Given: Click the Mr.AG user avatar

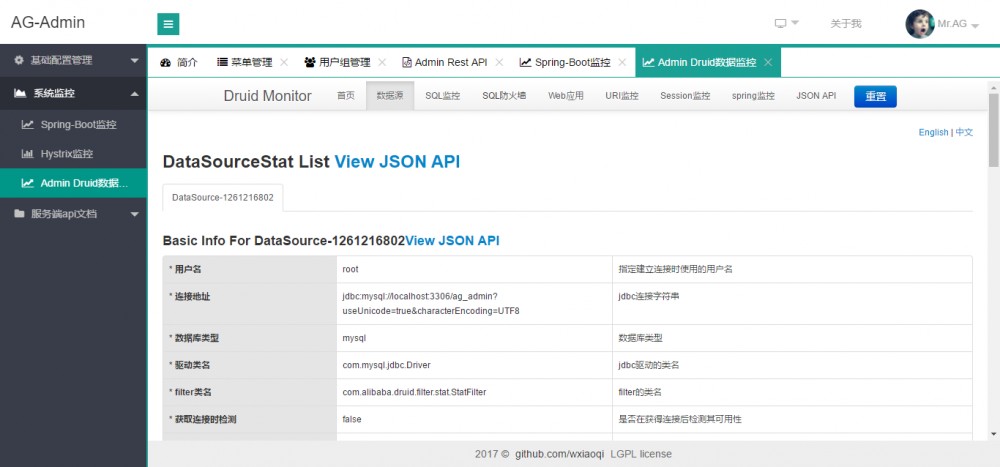Looking at the screenshot, I should 920,24.
